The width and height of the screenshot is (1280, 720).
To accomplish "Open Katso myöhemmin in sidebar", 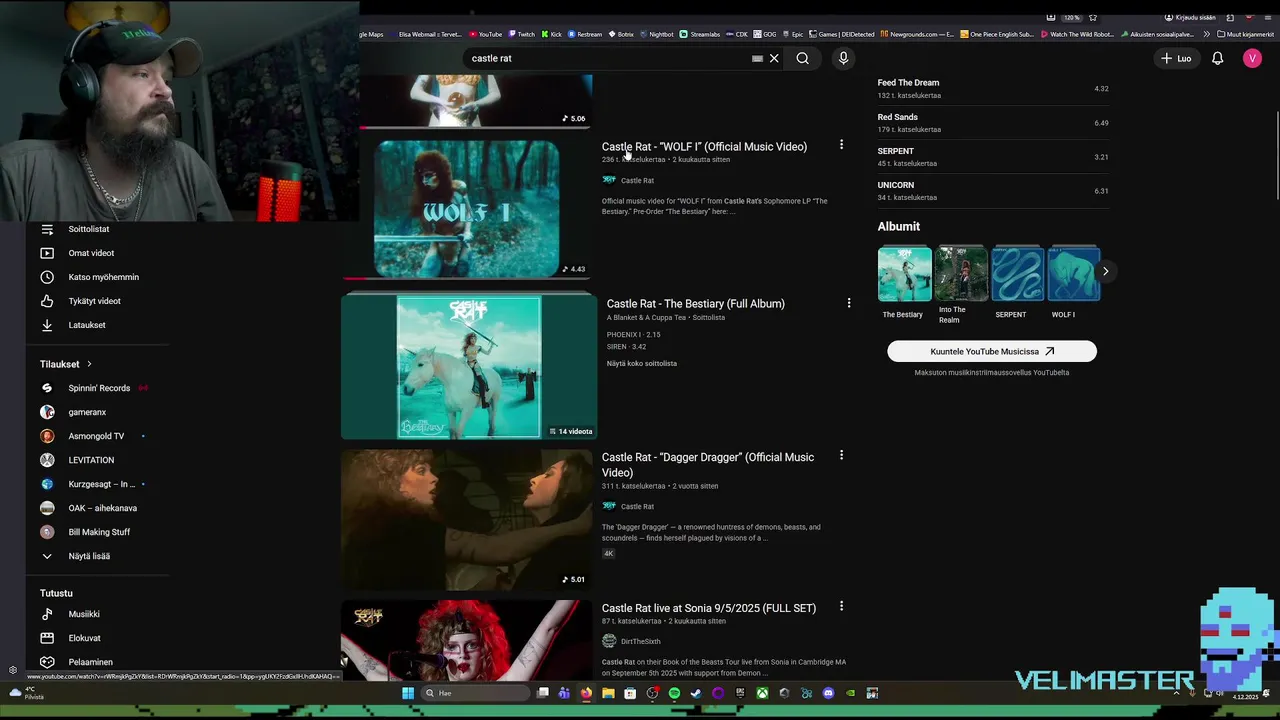I will 104,277.
